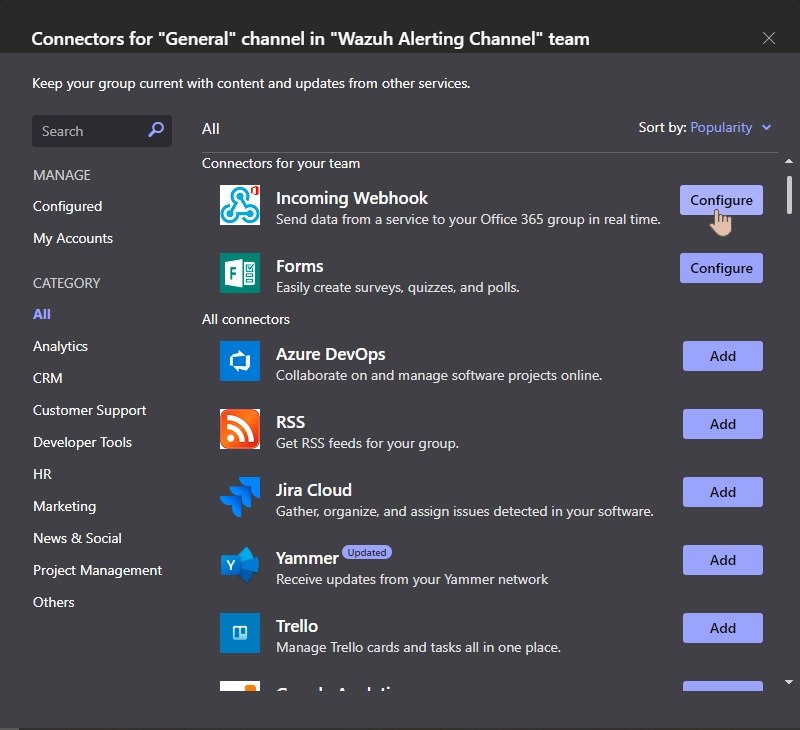Click the Azure DevOps connector icon
Image resolution: width=800 pixels, height=730 pixels.
pyautogui.click(x=240, y=361)
